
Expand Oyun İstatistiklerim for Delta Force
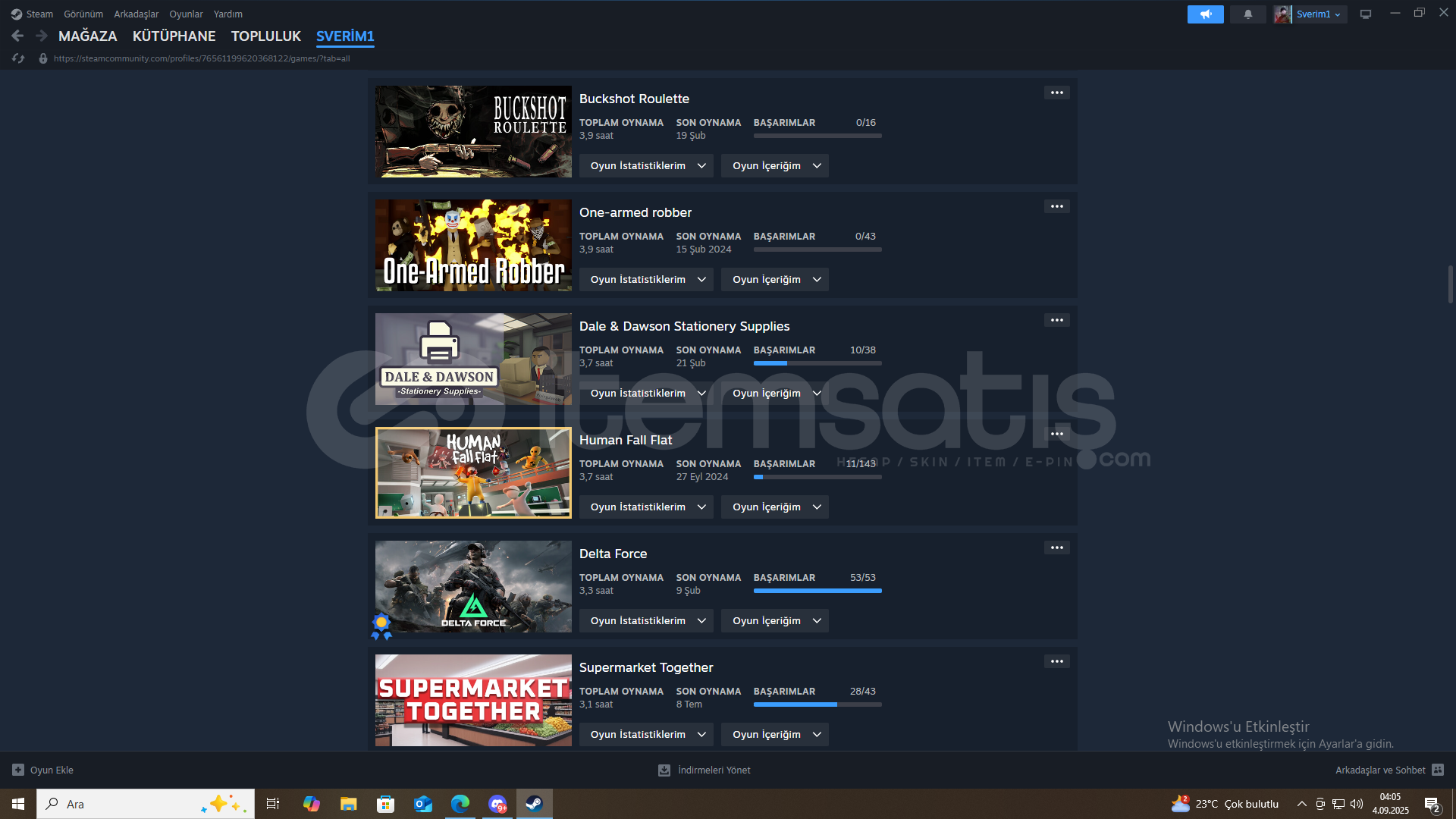tap(646, 620)
